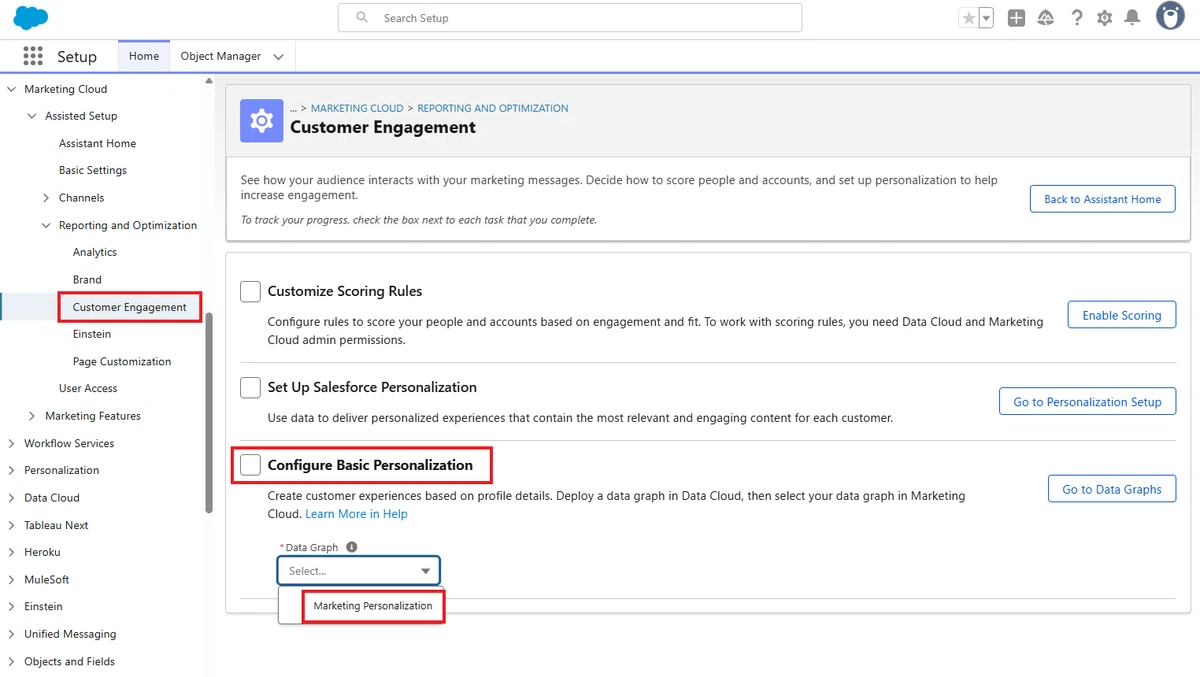Viewport: 1200px width, 677px height.
Task: Open Analytics in the sidebar
Action: 95,252
